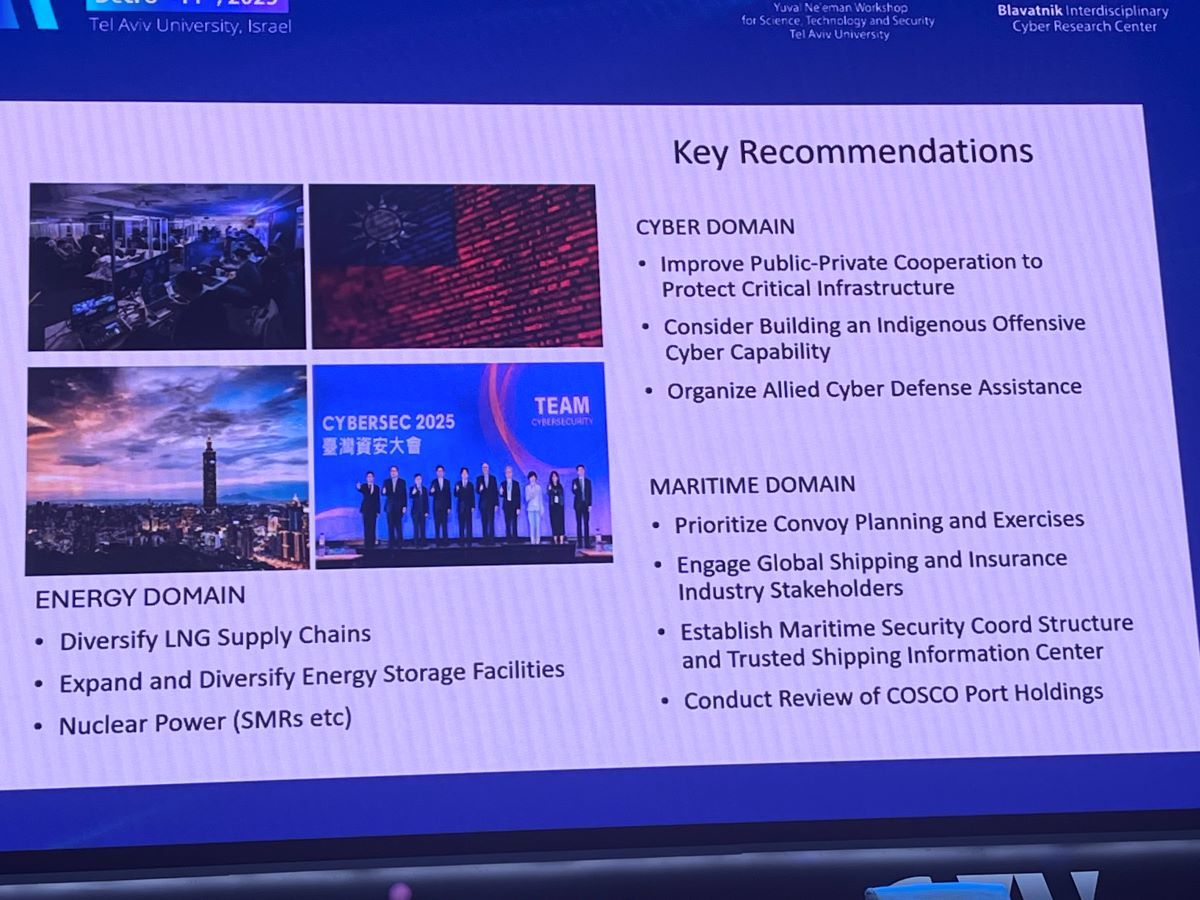Image resolution: width=1200 pixels, height=900 pixels.
Task: Click Conduct Review of COSCO Port Holdings
Action: 893,696
